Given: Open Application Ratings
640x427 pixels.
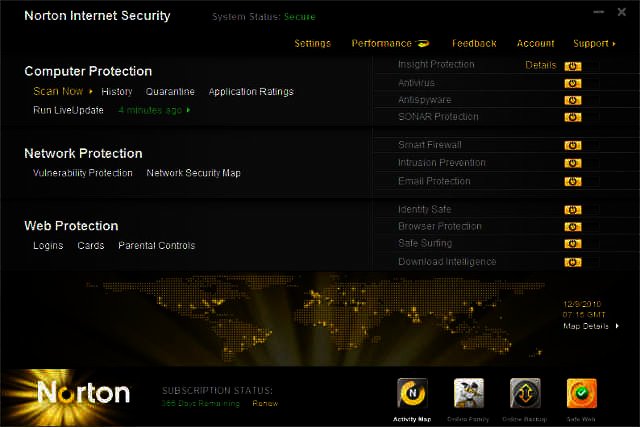Looking at the screenshot, I should 251,91.
